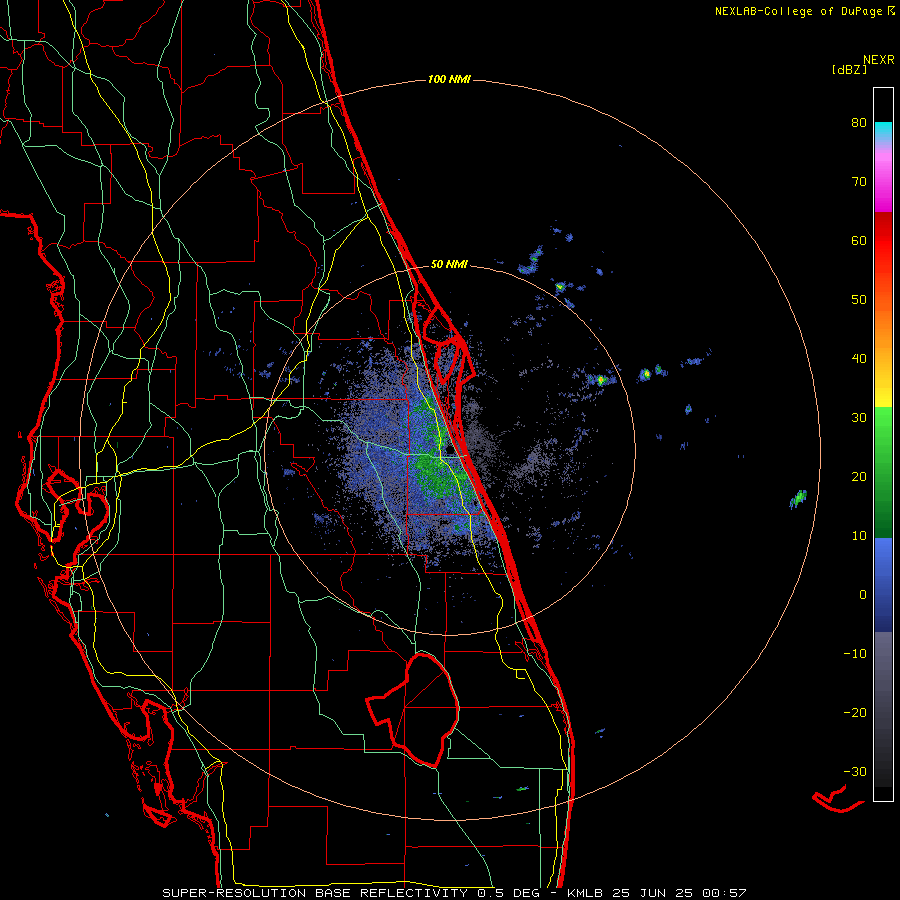Select the 0 value on the dBZ scale
Image resolution: width=900 pixels, height=900 pixels.
pyautogui.click(x=863, y=595)
